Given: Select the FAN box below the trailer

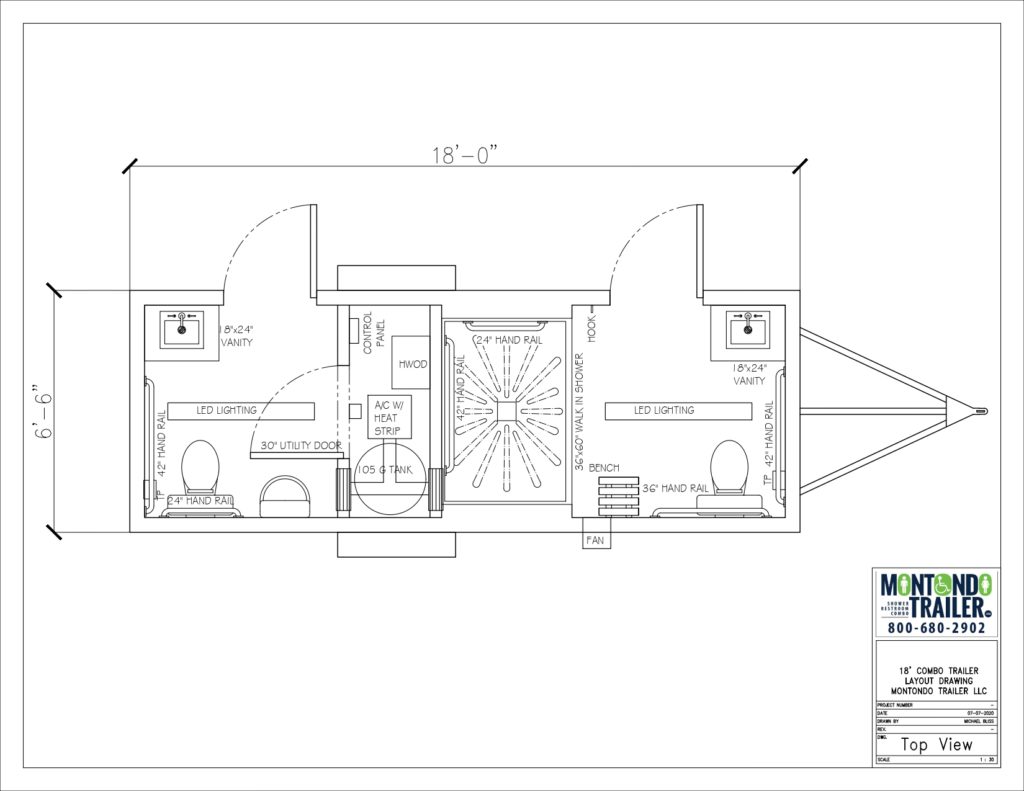Looking at the screenshot, I should [596, 538].
